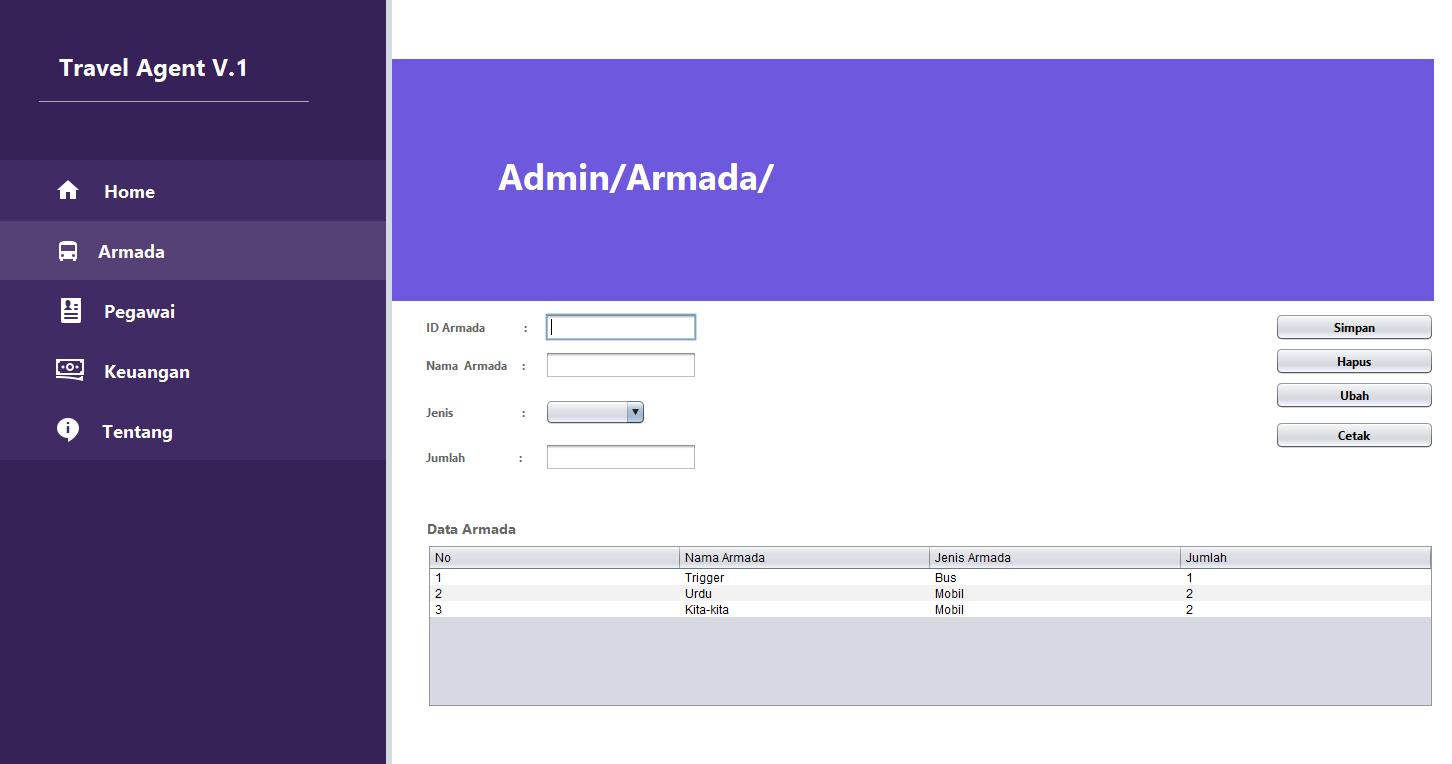Click the Admin/Armada/ breadcrumb heading
Image resolution: width=1452 pixels, height=764 pixels.
636,178
